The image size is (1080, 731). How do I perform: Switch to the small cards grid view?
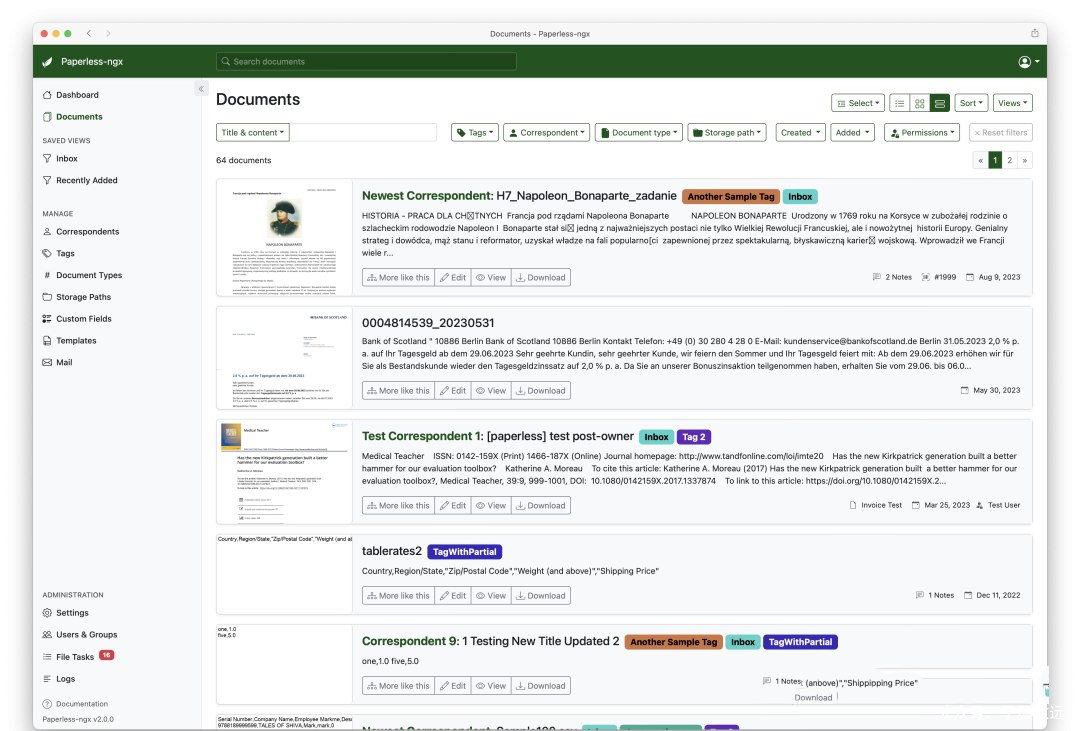coord(920,103)
